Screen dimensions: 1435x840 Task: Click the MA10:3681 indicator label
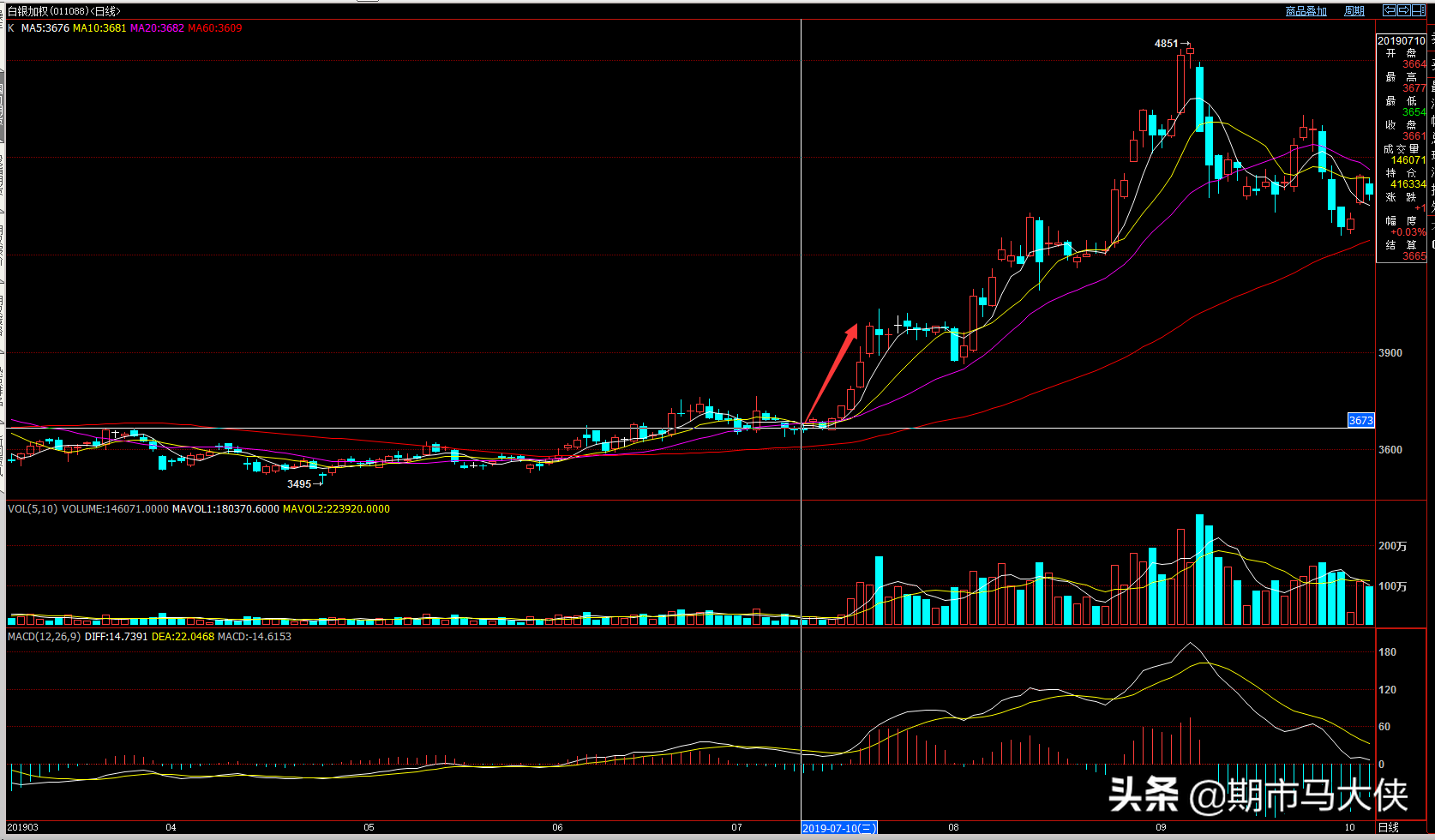click(x=99, y=28)
